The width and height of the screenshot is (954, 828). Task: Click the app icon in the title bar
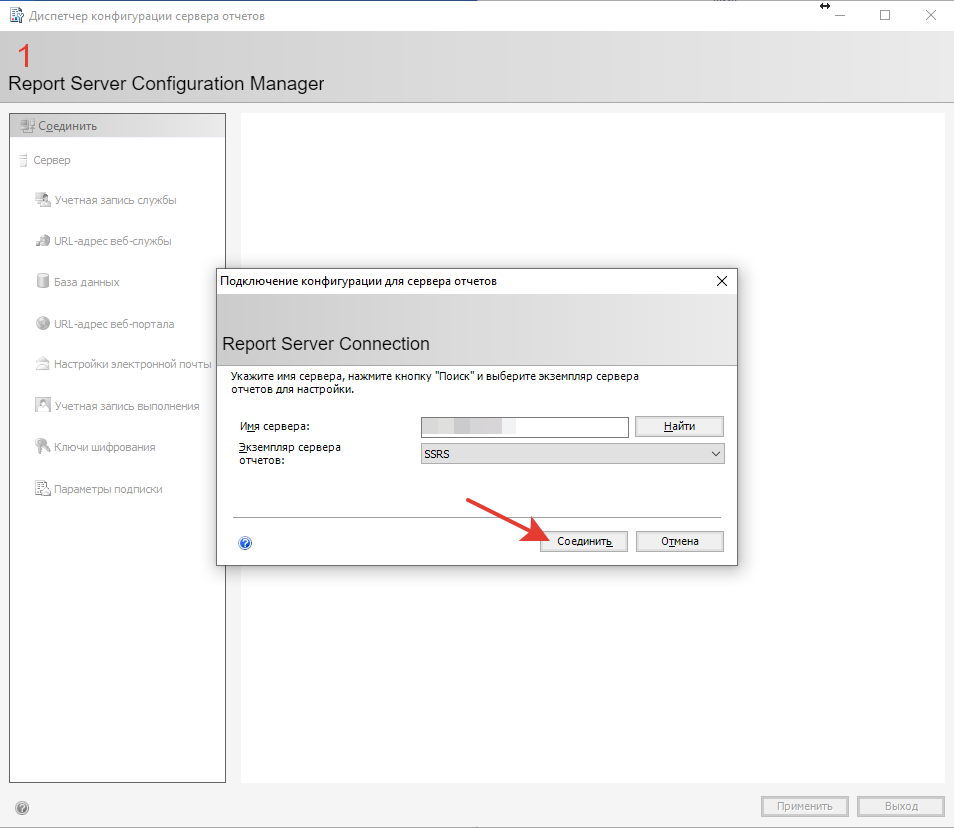tap(16, 15)
